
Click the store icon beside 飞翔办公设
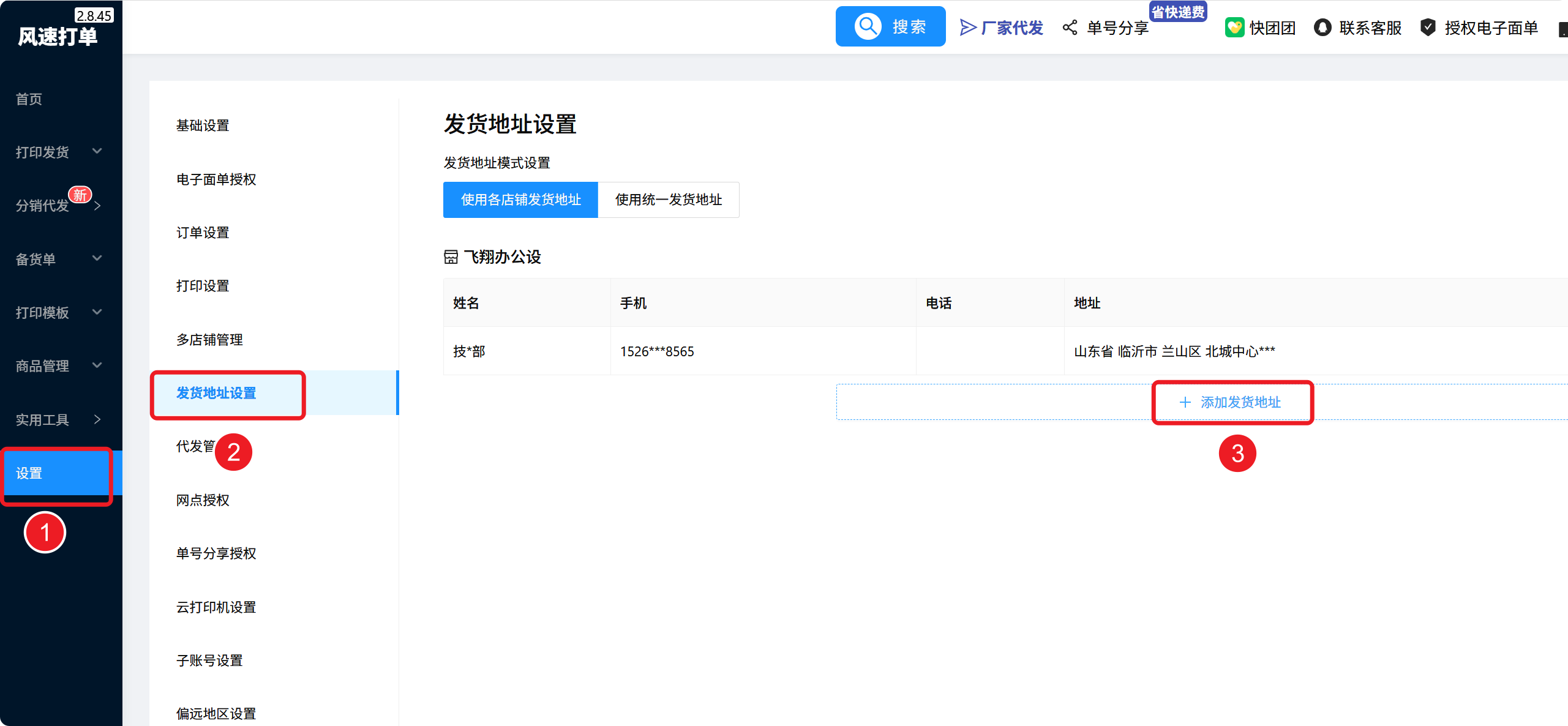tap(451, 257)
